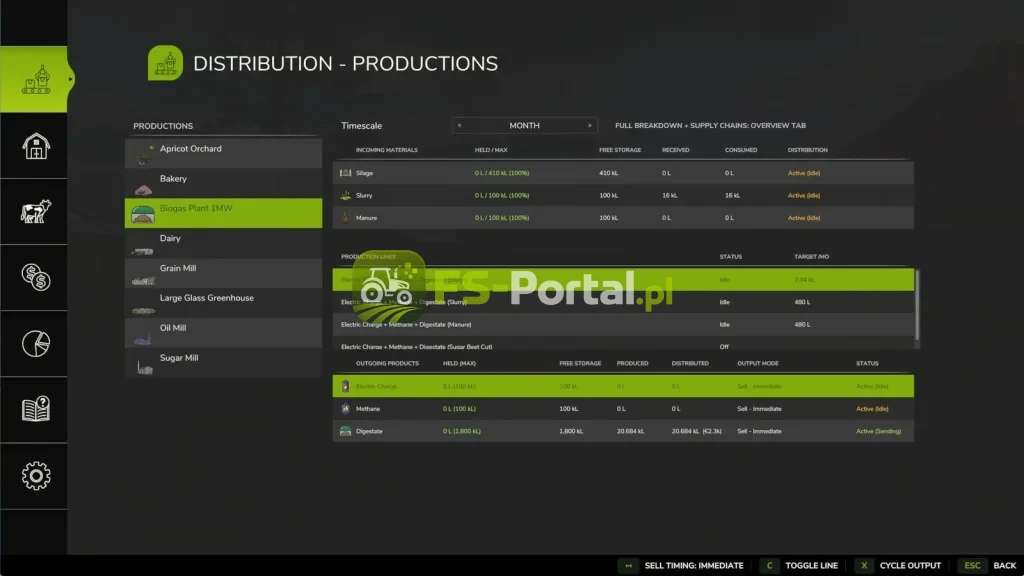Click the Bakery thumbnail icon

pos(143,189)
